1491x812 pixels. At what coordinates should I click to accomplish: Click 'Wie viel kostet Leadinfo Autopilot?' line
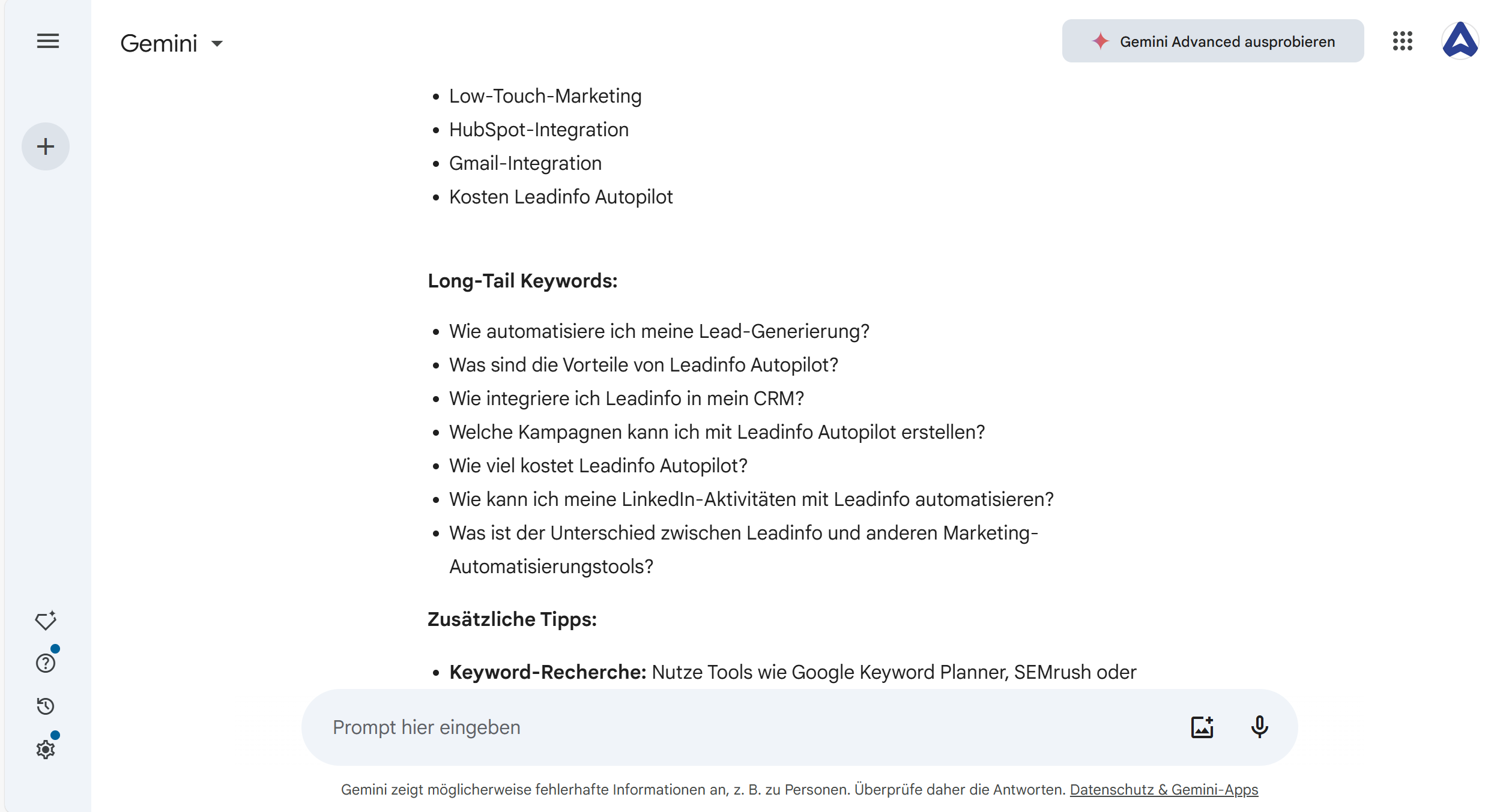pyautogui.click(x=598, y=466)
